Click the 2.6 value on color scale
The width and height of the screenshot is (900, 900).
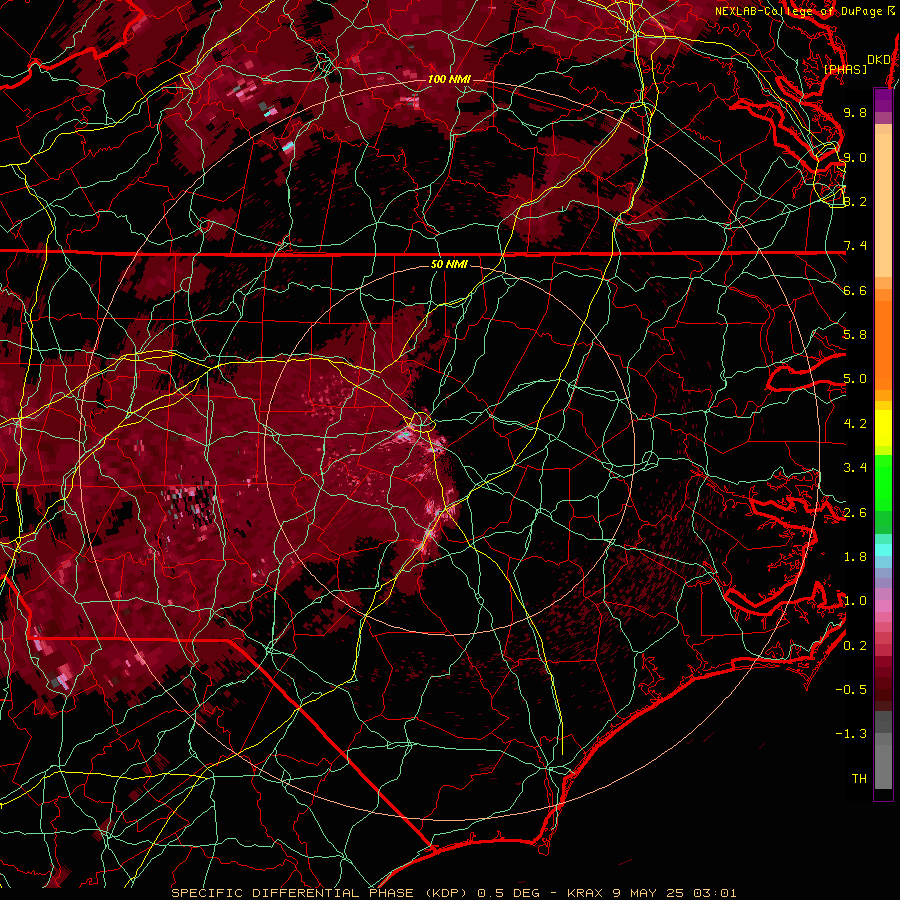(x=855, y=512)
